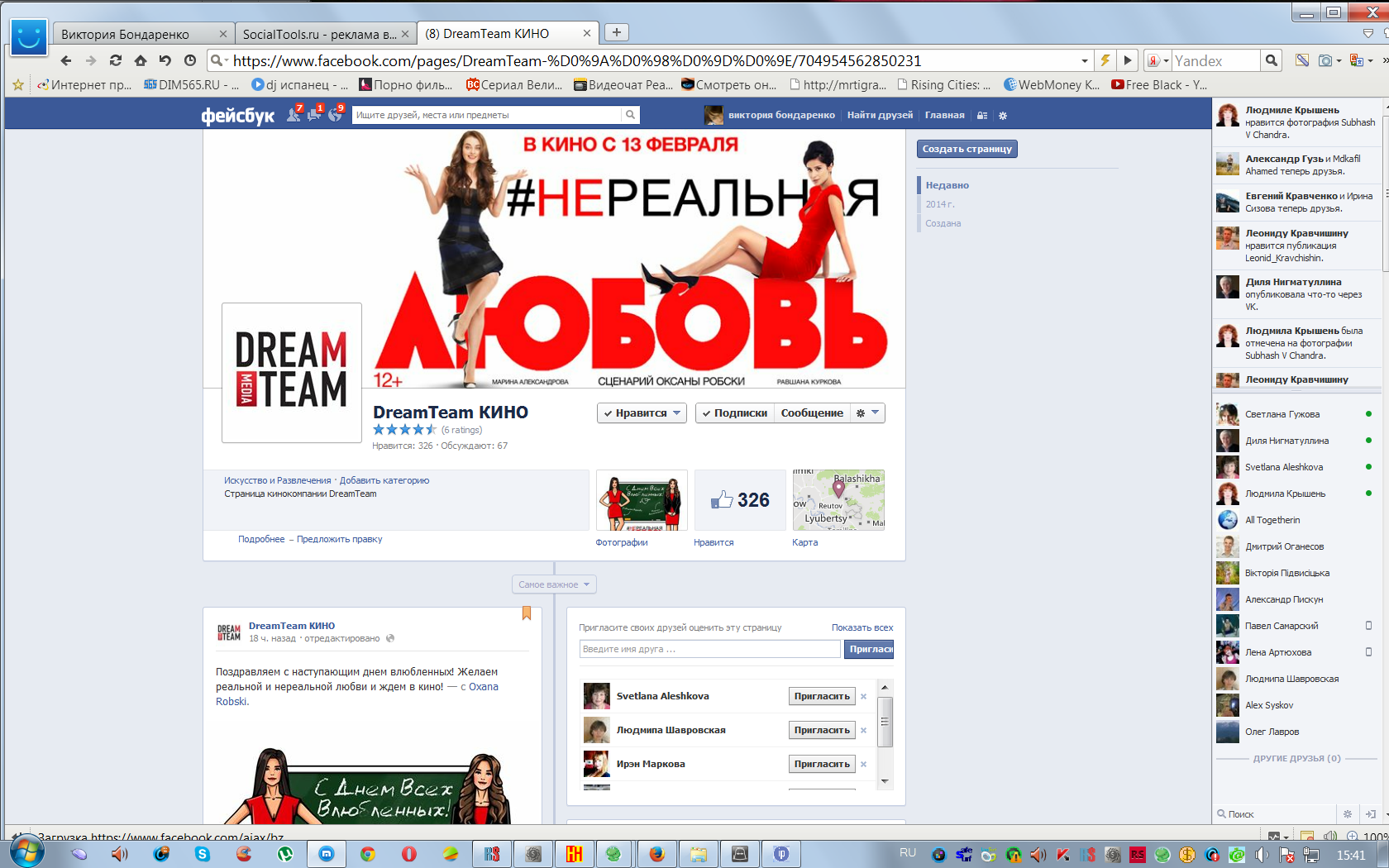Open browsing history clock icon
This screenshot has height=868, width=1389.
tap(190, 60)
